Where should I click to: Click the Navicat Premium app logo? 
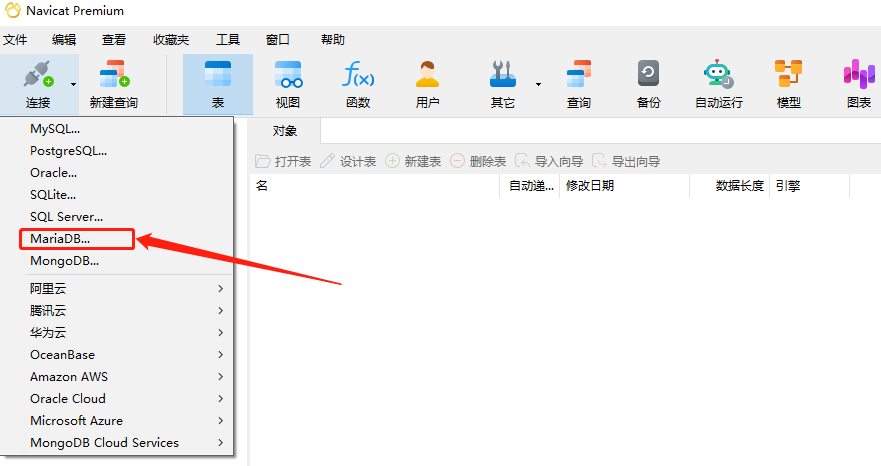point(12,11)
